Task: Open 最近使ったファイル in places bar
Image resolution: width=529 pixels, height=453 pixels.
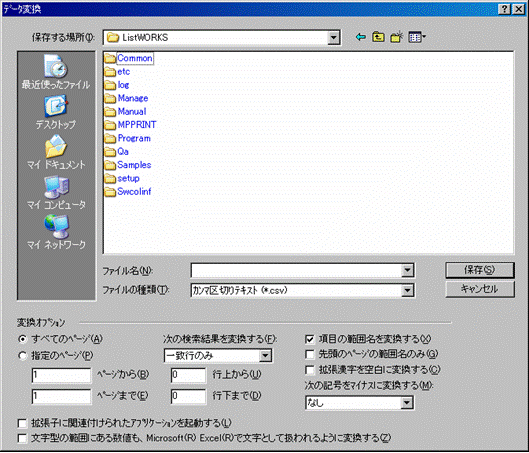Action: (56, 72)
